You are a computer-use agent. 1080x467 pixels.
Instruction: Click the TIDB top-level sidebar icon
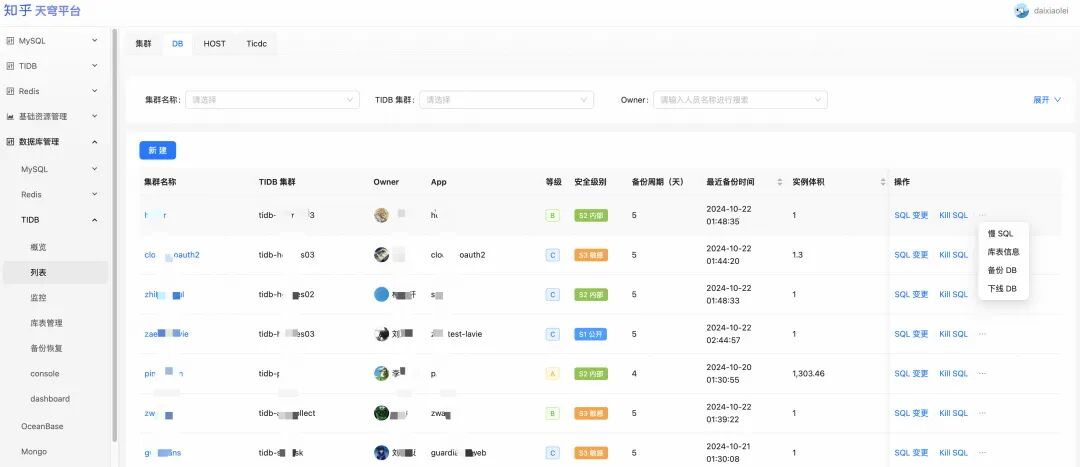(10, 66)
